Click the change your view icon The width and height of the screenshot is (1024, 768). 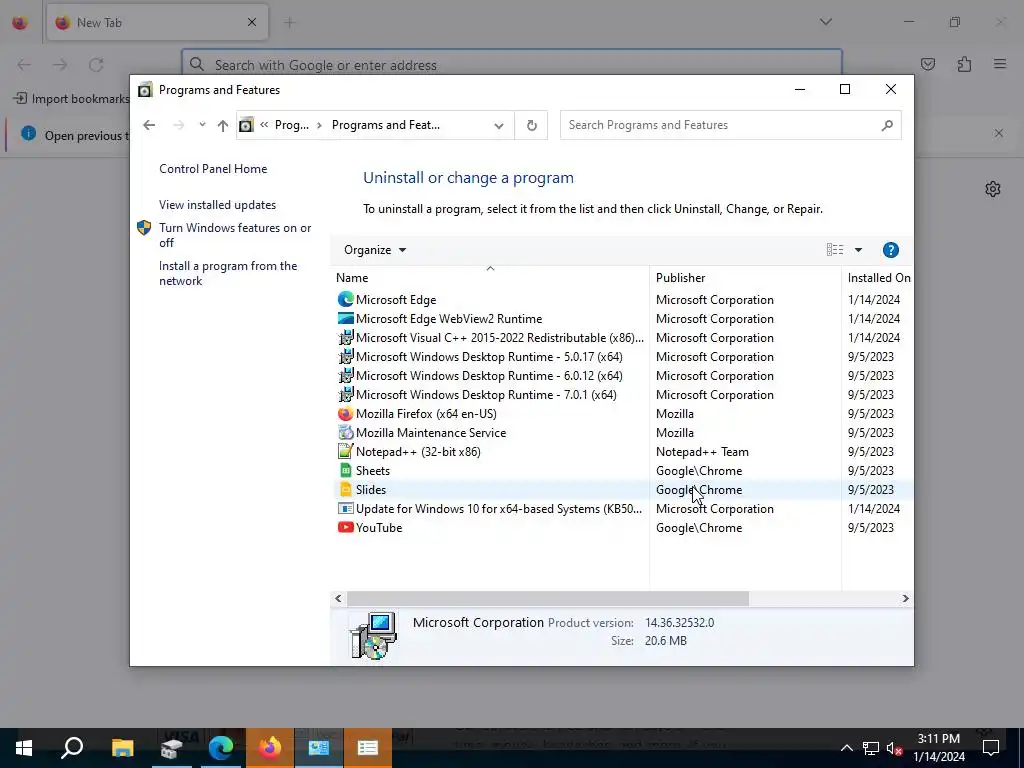click(x=835, y=249)
